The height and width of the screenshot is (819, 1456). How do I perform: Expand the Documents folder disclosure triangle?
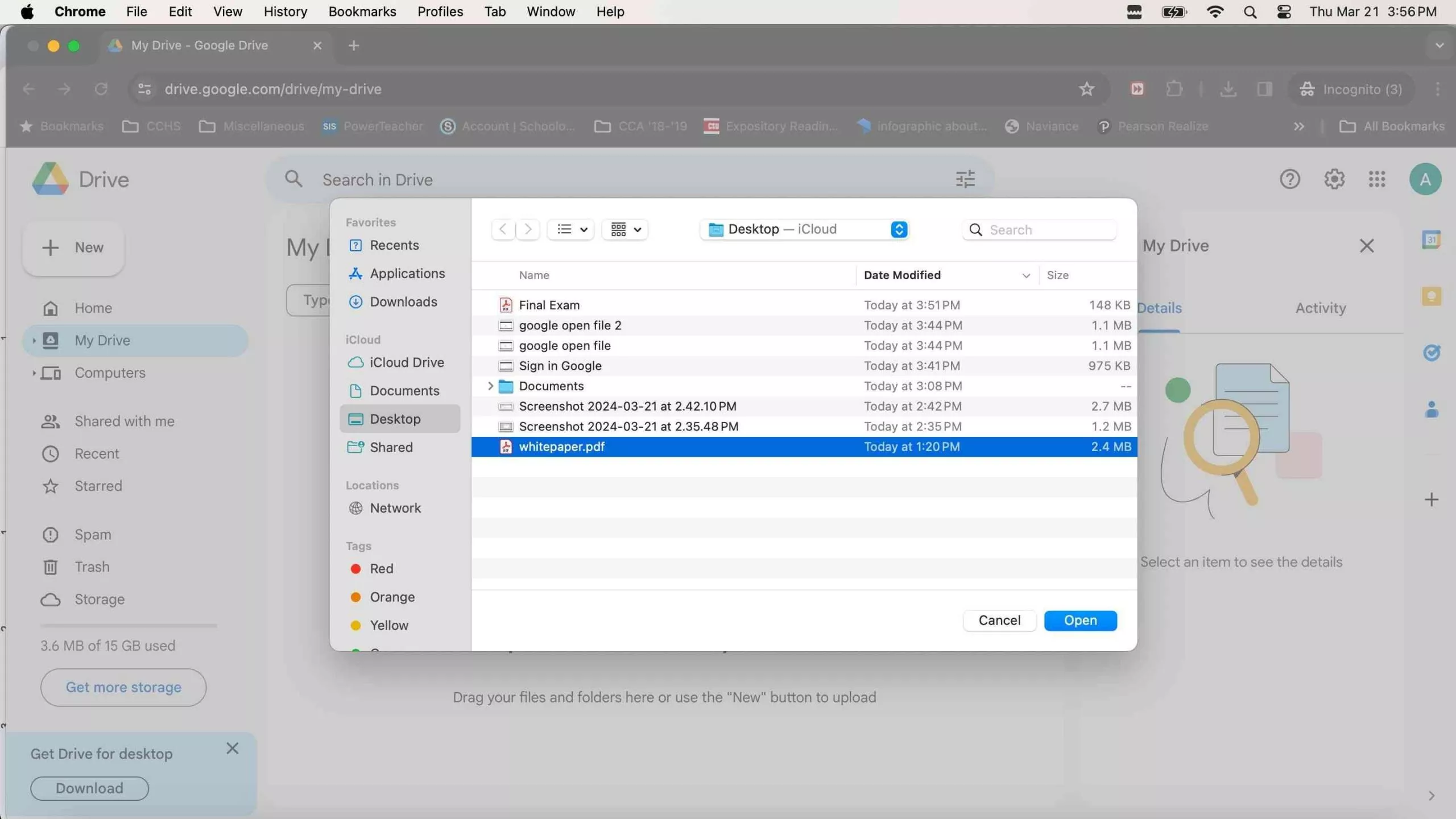(x=490, y=386)
